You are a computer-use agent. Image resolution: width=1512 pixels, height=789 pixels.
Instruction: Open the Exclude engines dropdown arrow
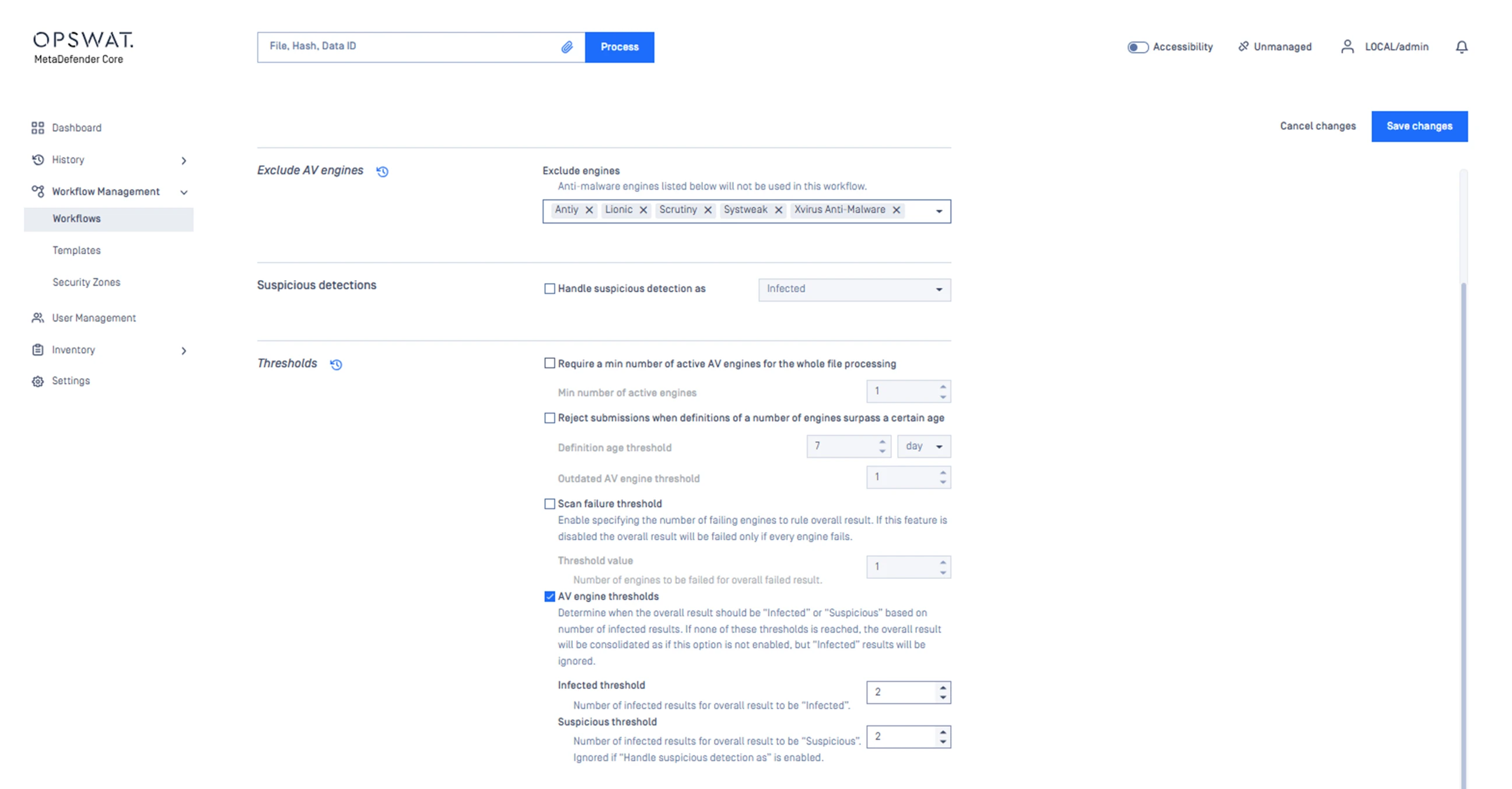point(939,211)
